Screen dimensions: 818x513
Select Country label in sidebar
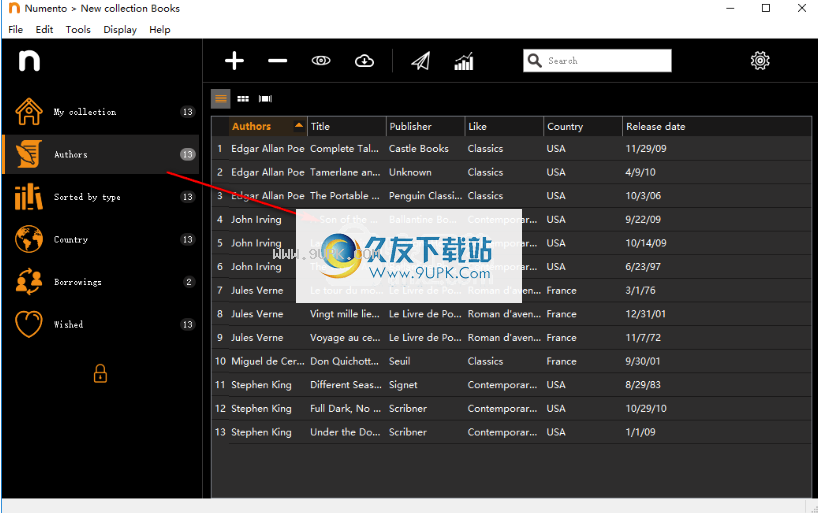point(71,240)
